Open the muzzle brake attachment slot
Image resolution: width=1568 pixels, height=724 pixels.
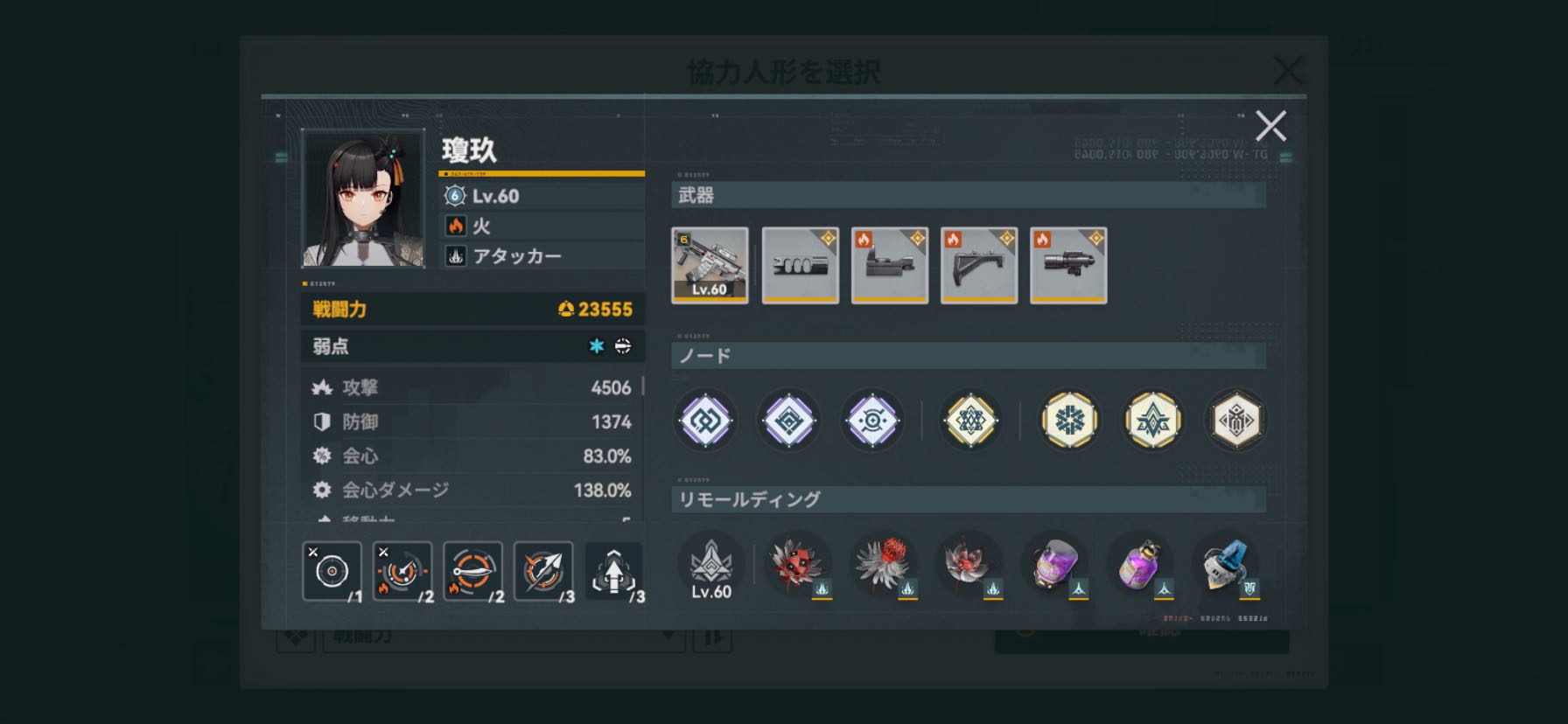point(801,266)
